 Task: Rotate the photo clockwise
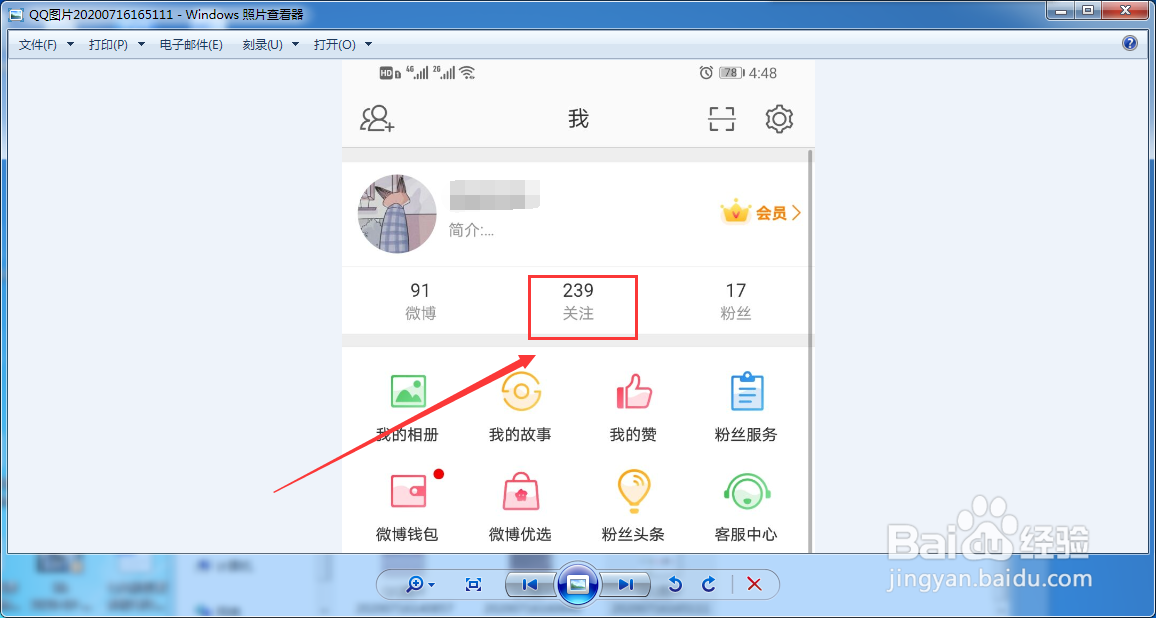coord(708,585)
